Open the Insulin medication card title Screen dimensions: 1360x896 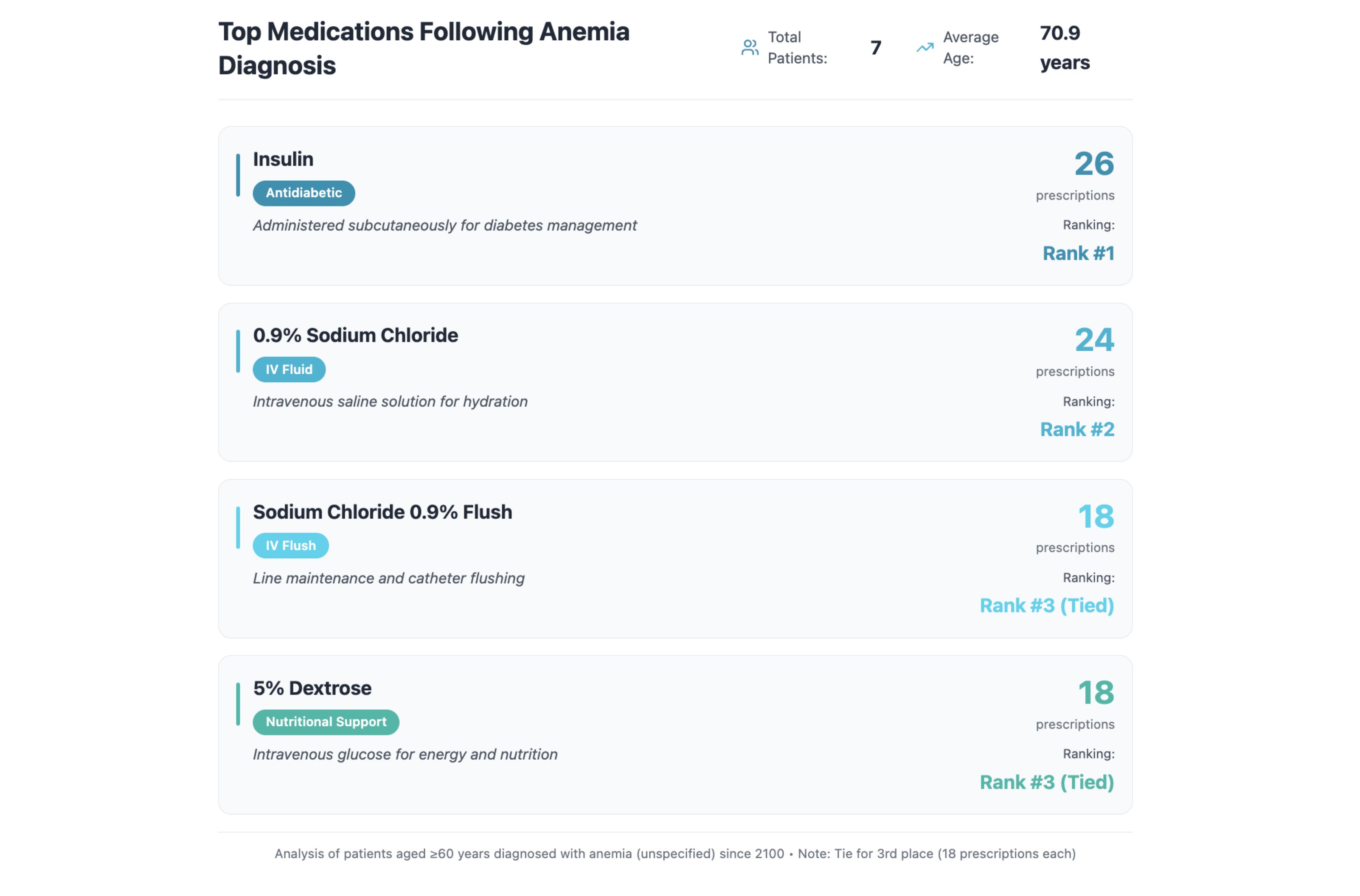click(x=283, y=159)
